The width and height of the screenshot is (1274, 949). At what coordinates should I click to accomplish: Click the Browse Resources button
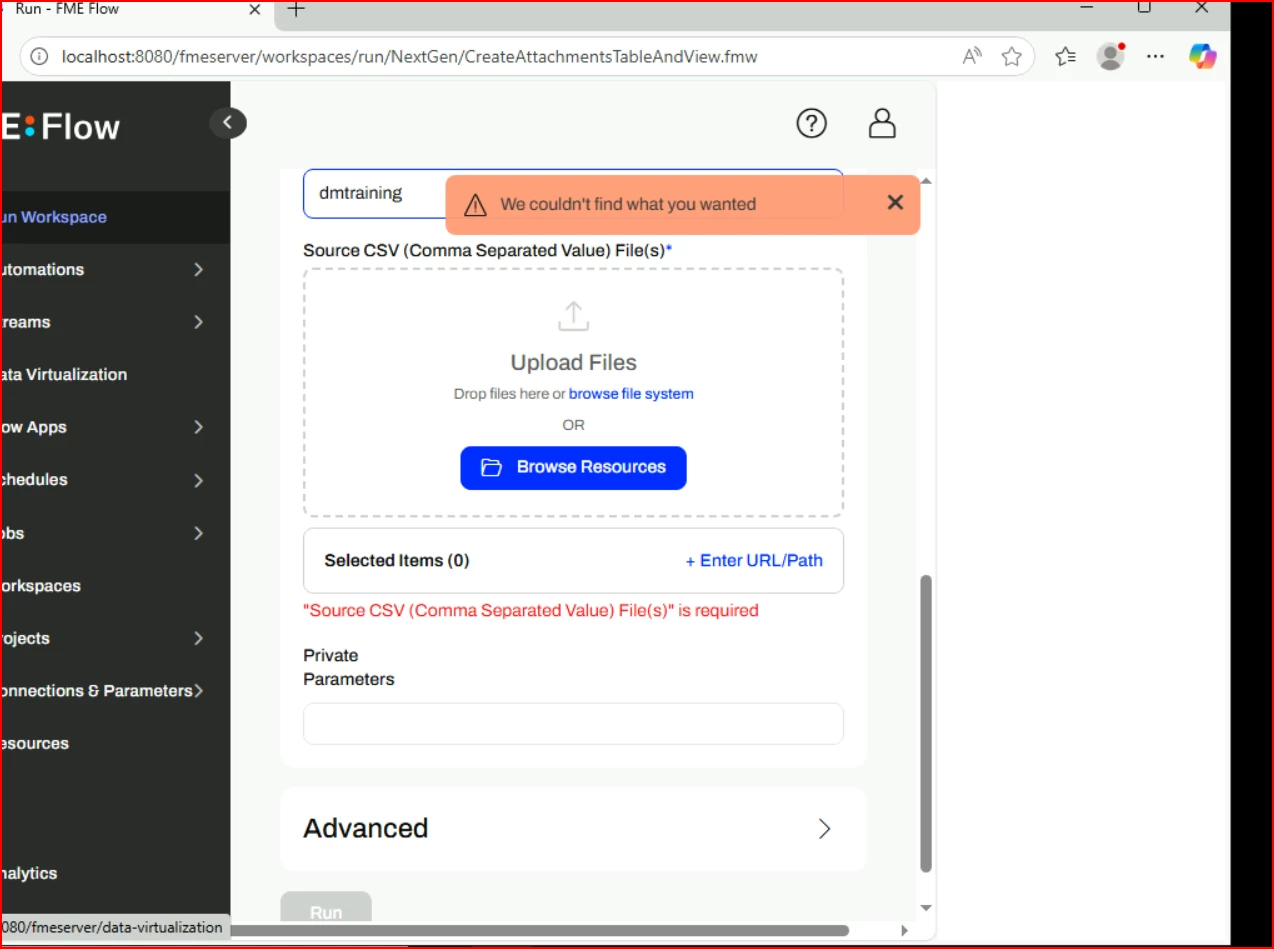coord(573,468)
